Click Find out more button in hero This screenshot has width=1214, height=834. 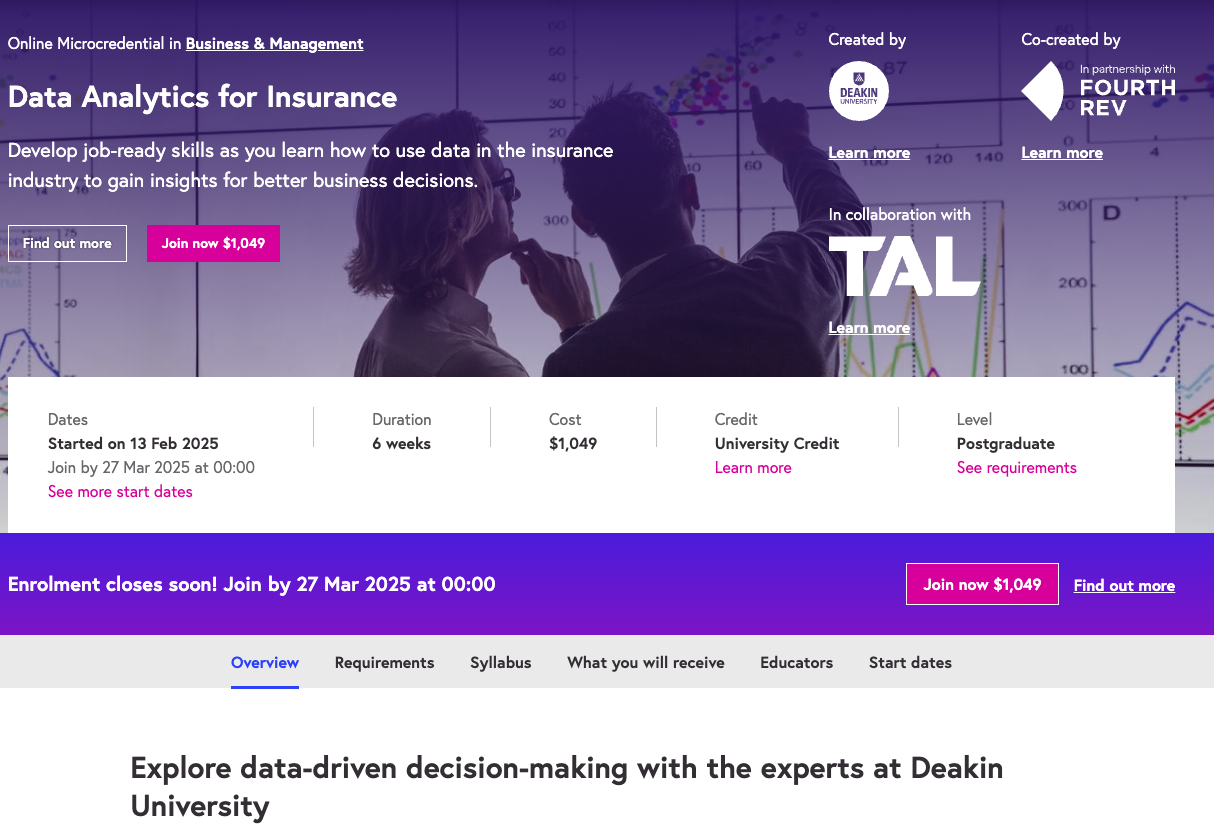tap(67, 243)
